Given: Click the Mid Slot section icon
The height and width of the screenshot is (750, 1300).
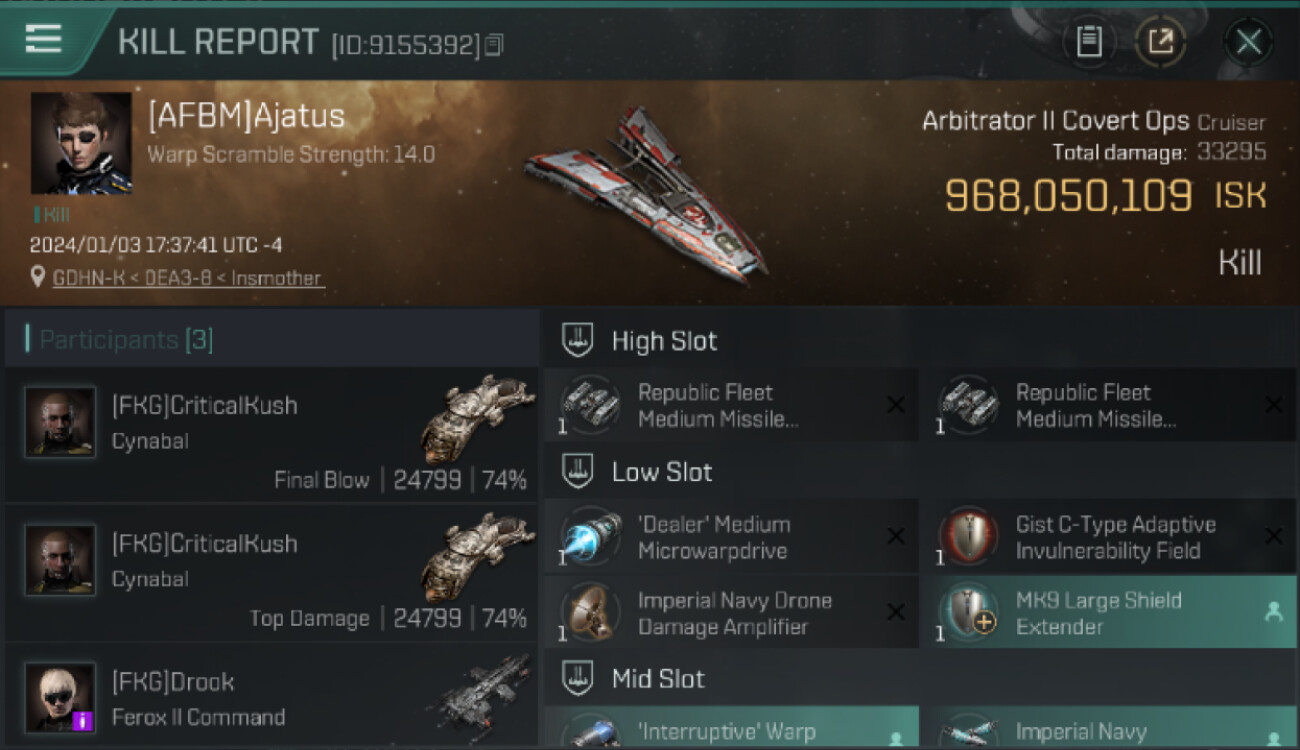Looking at the screenshot, I should click(x=578, y=678).
